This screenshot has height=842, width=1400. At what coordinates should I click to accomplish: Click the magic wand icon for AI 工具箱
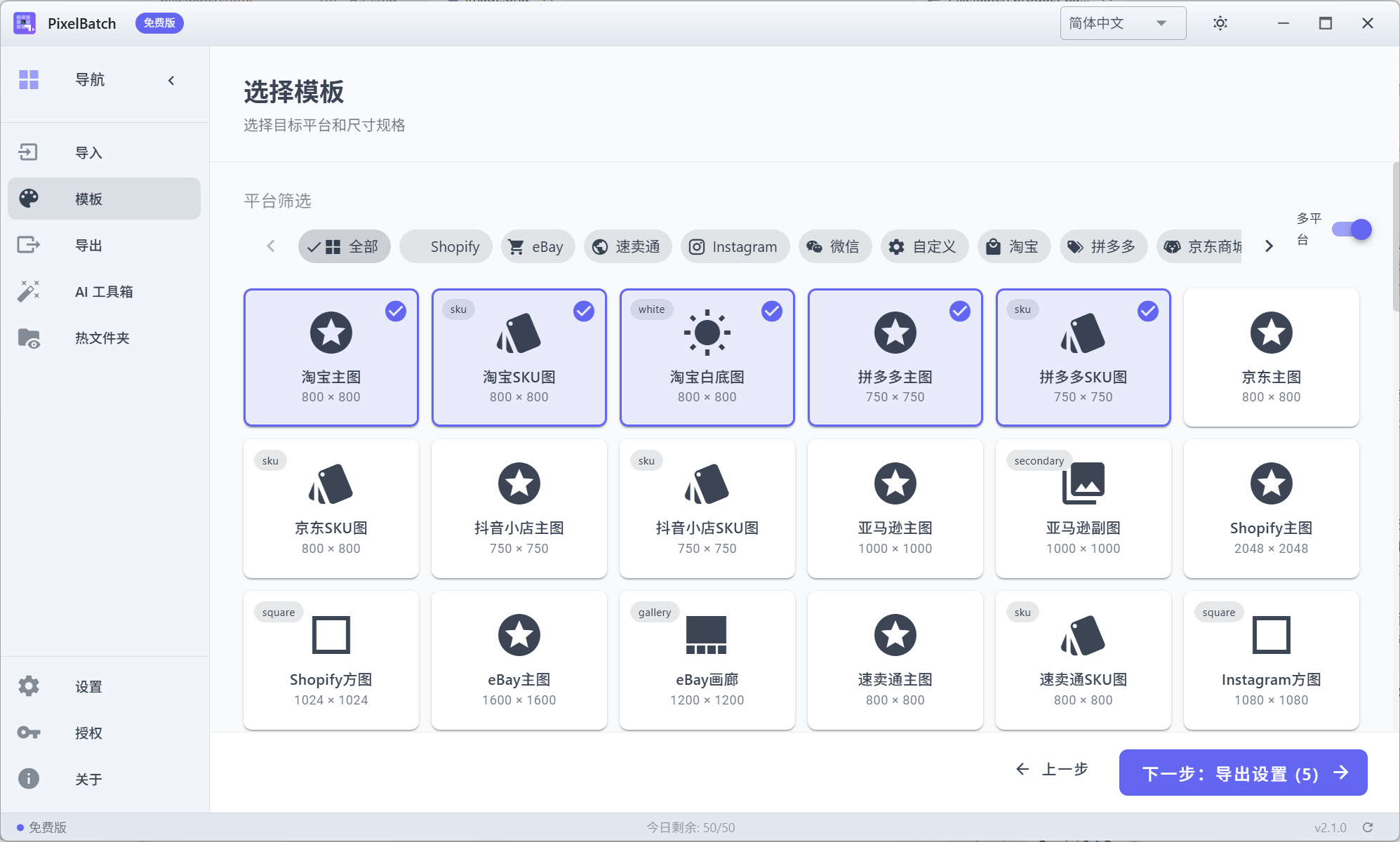point(29,291)
